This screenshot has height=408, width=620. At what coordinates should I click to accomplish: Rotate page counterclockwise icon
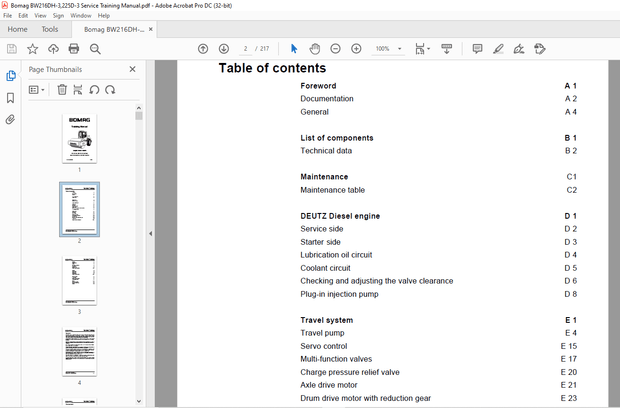94,90
